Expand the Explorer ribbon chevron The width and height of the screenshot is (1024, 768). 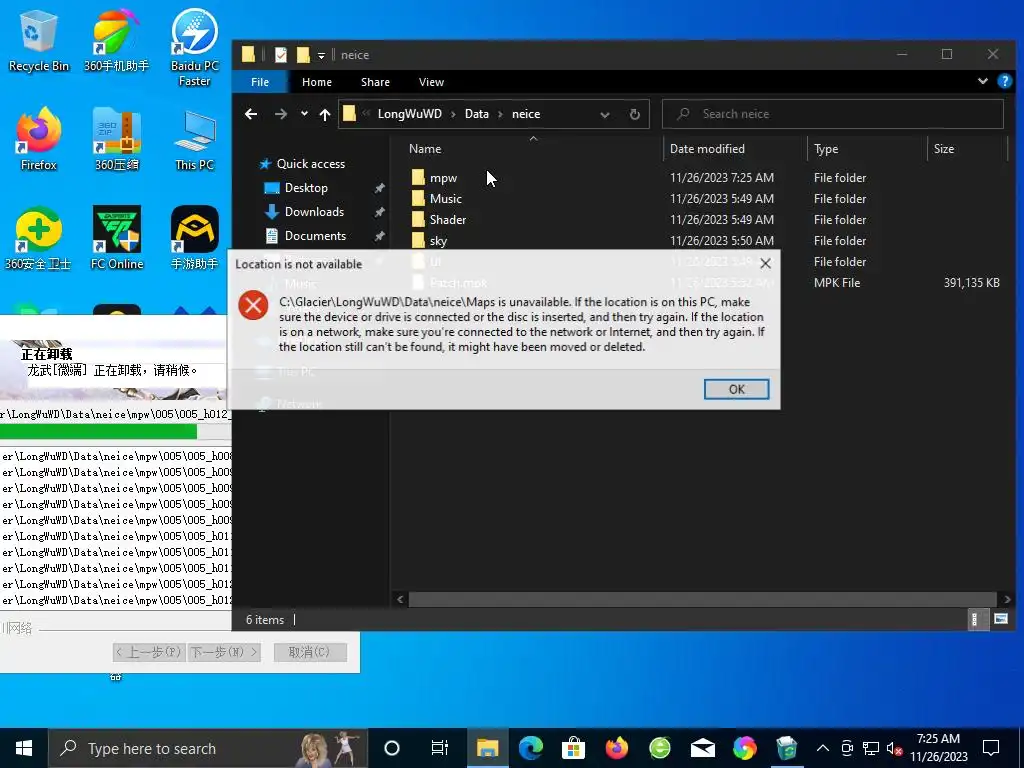tap(982, 82)
